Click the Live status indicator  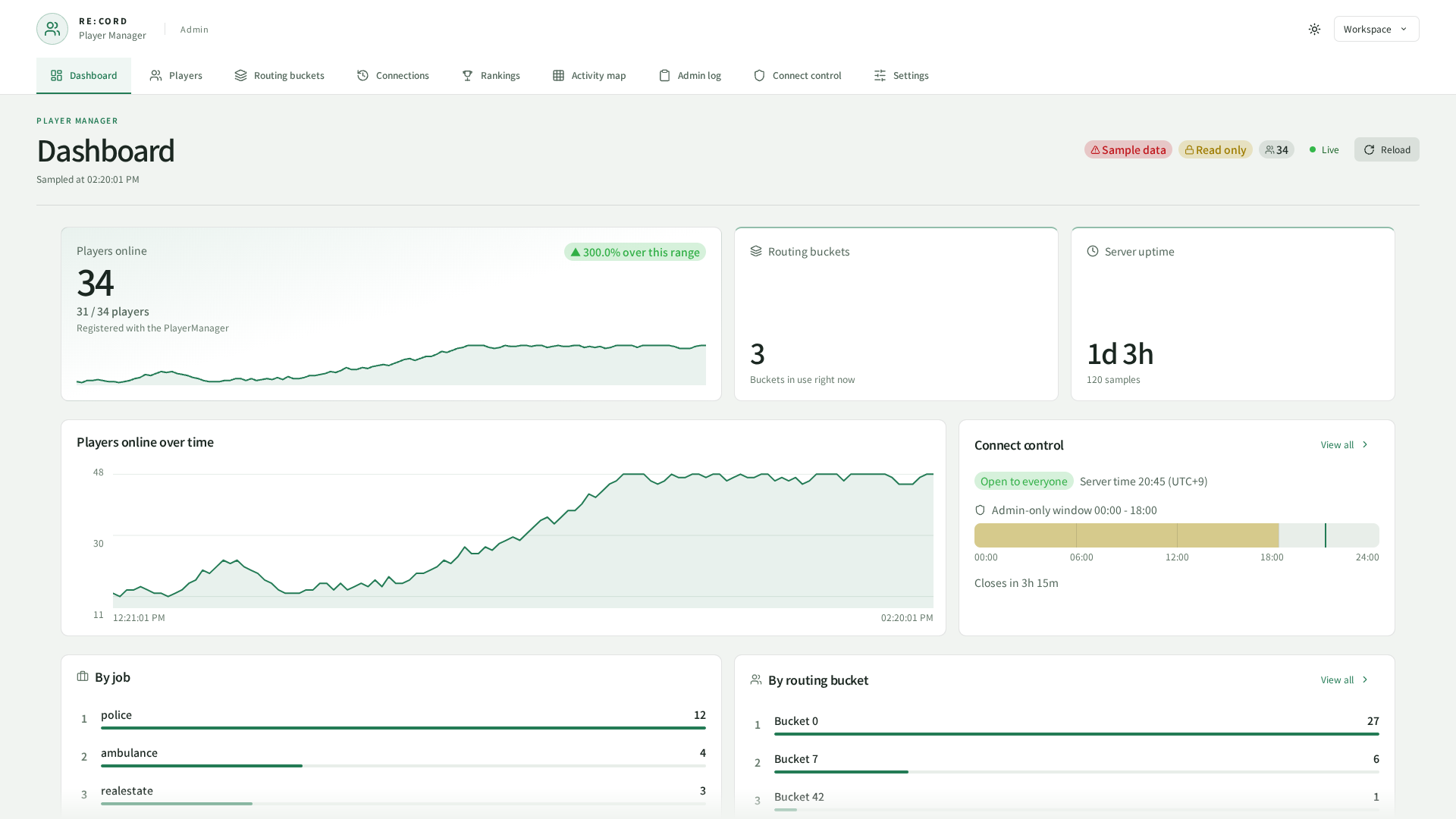tap(1324, 149)
